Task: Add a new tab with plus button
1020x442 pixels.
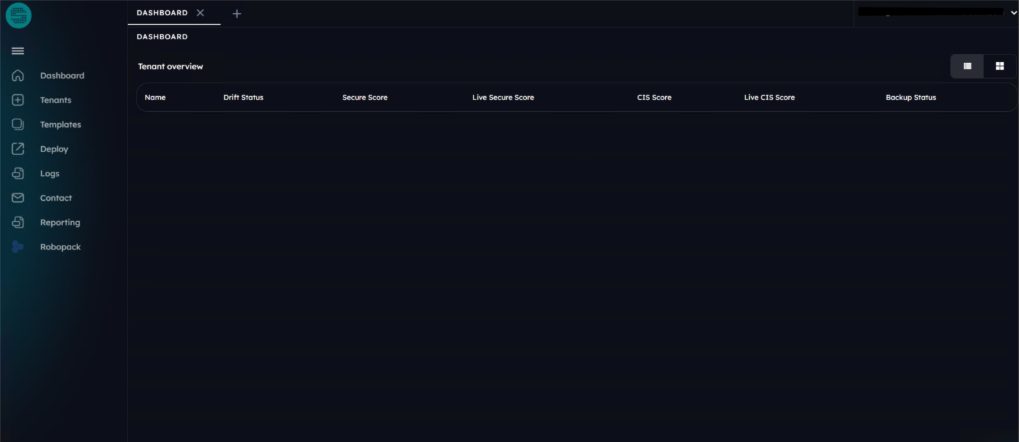Action: [x=237, y=13]
